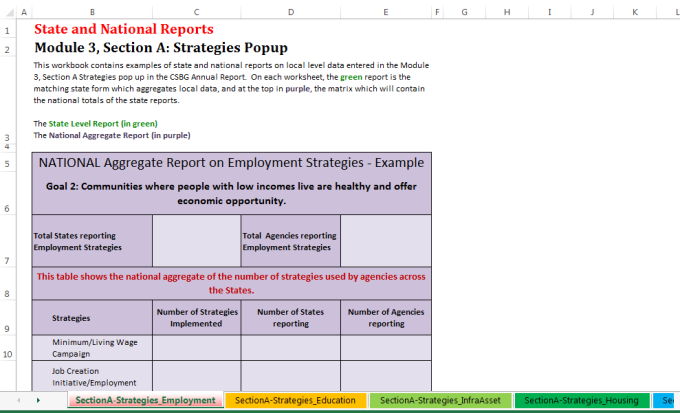The image size is (680, 413).
Task: Click the 'Number of Strategies Implemented' header cell
Action: [x=196, y=318]
